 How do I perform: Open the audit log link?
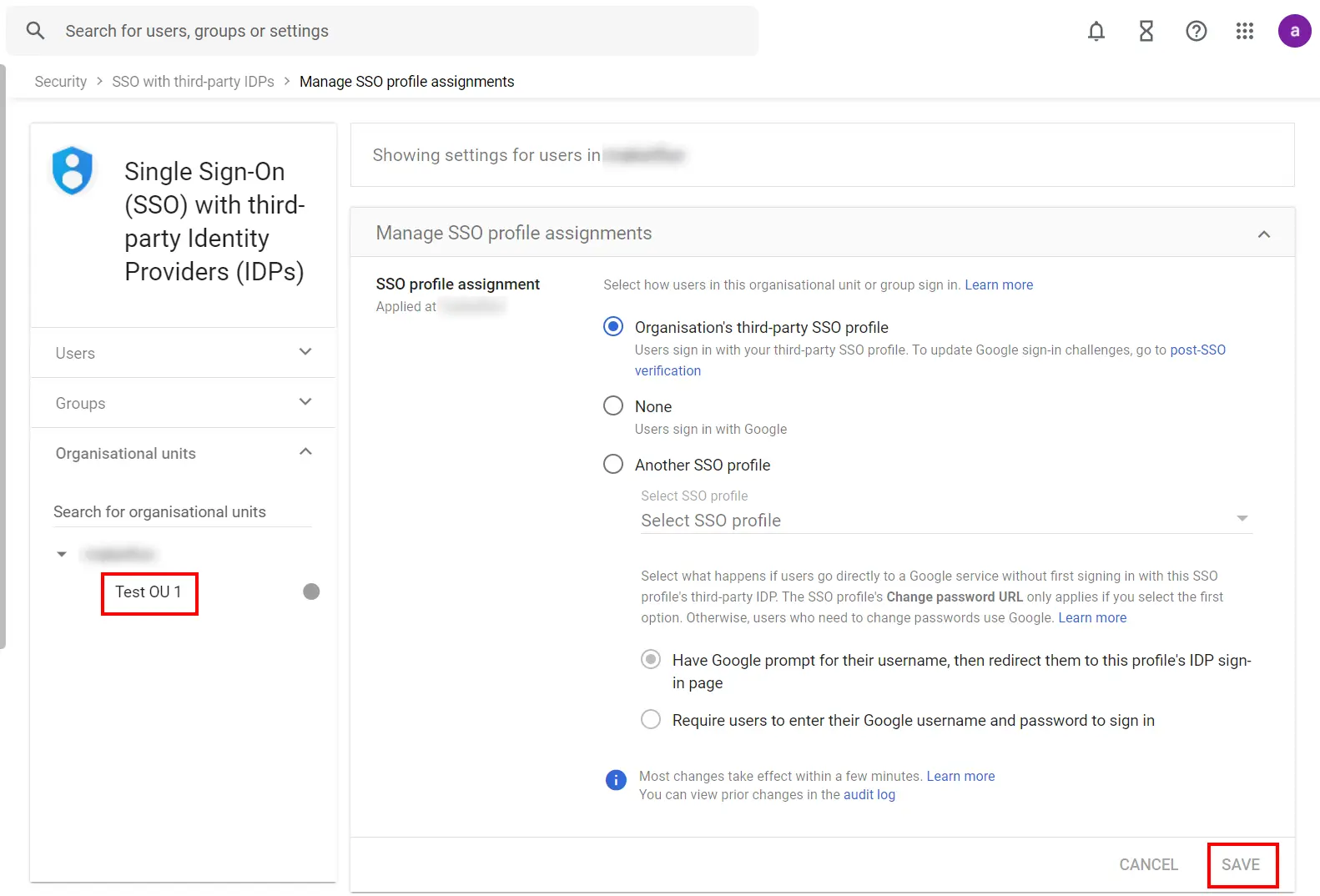point(869,794)
